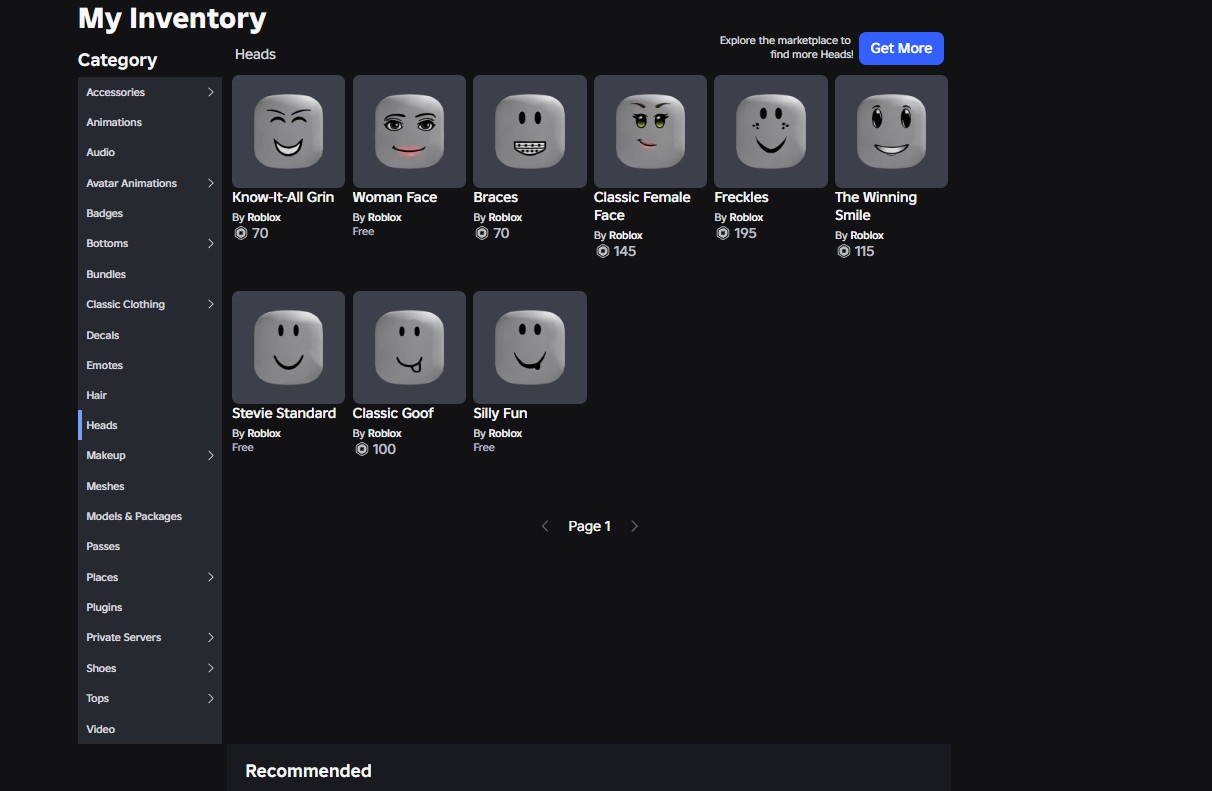Open the Stevie Standard title link
1212x791 pixels.
click(x=284, y=413)
